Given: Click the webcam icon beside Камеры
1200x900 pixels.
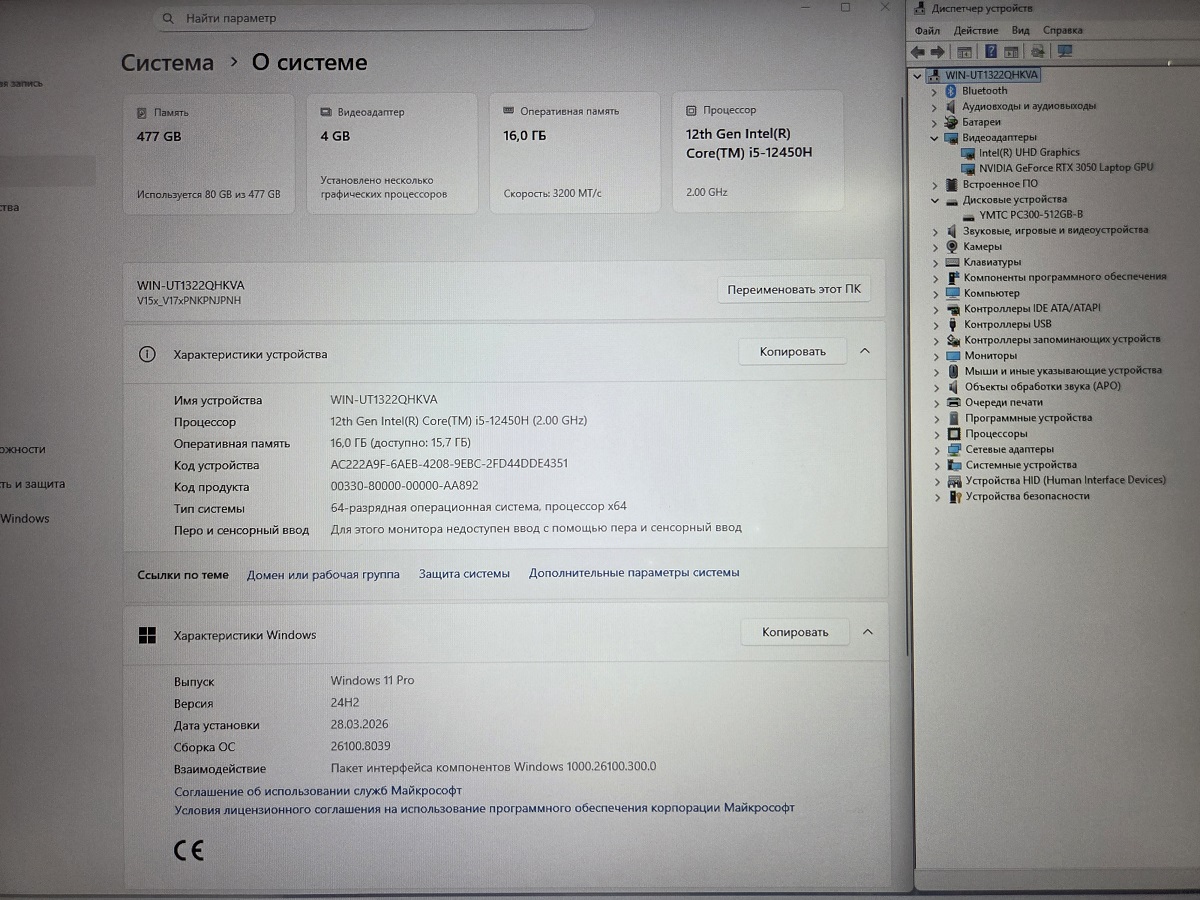Looking at the screenshot, I should [x=953, y=246].
